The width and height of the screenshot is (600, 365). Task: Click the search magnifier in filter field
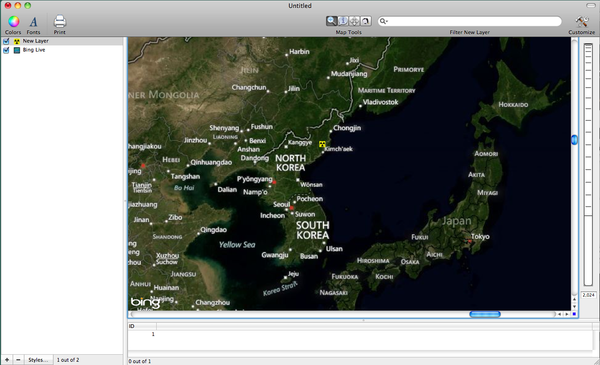pyautogui.click(x=383, y=21)
